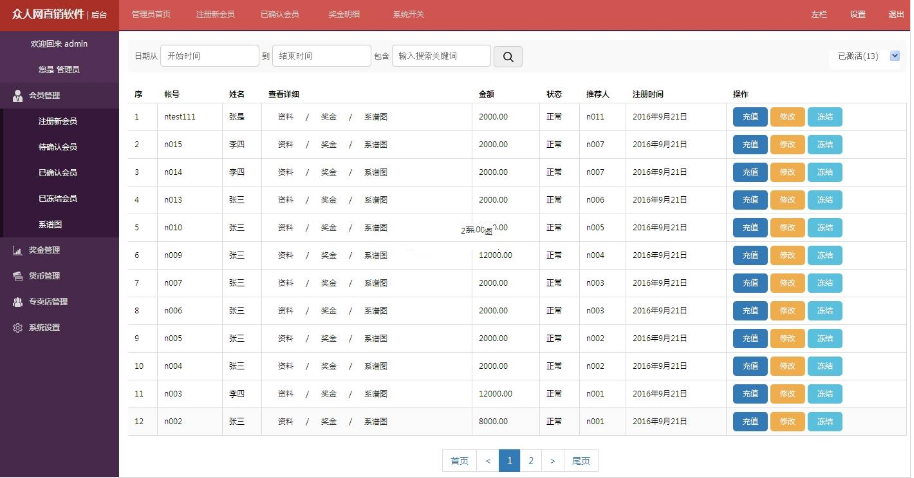The image size is (914, 478).
Task: Click 修改 button for account n015
Action: click(x=787, y=145)
